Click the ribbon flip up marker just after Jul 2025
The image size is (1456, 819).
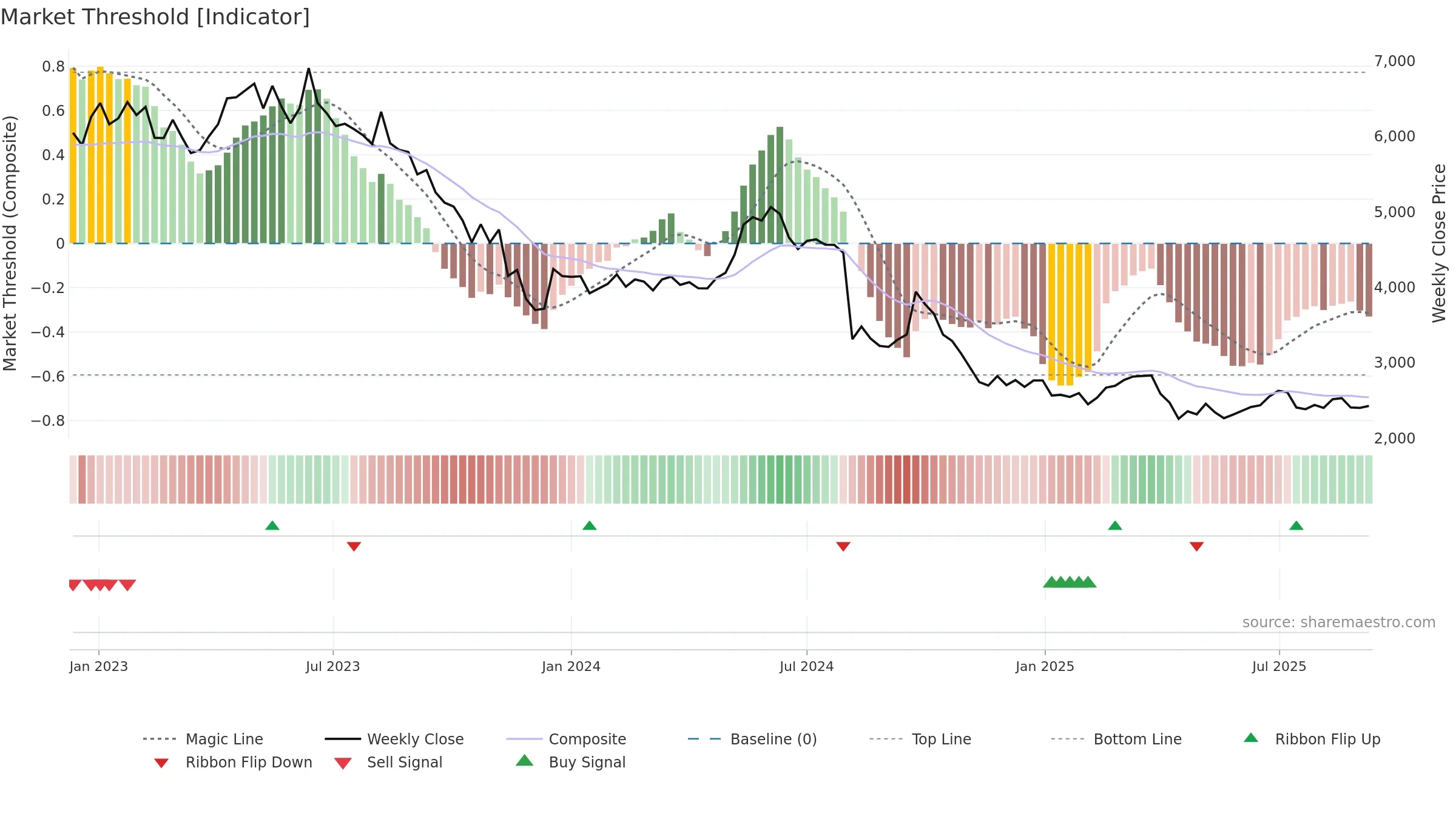pos(1296,525)
